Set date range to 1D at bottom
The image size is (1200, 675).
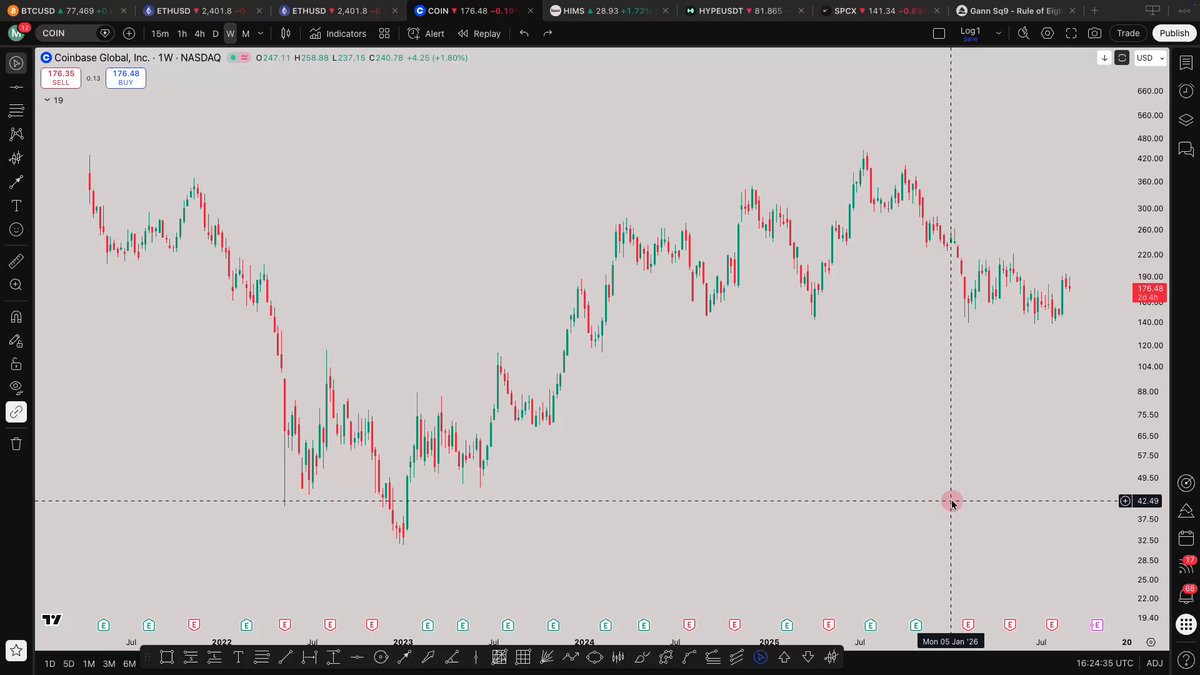click(x=50, y=663)
